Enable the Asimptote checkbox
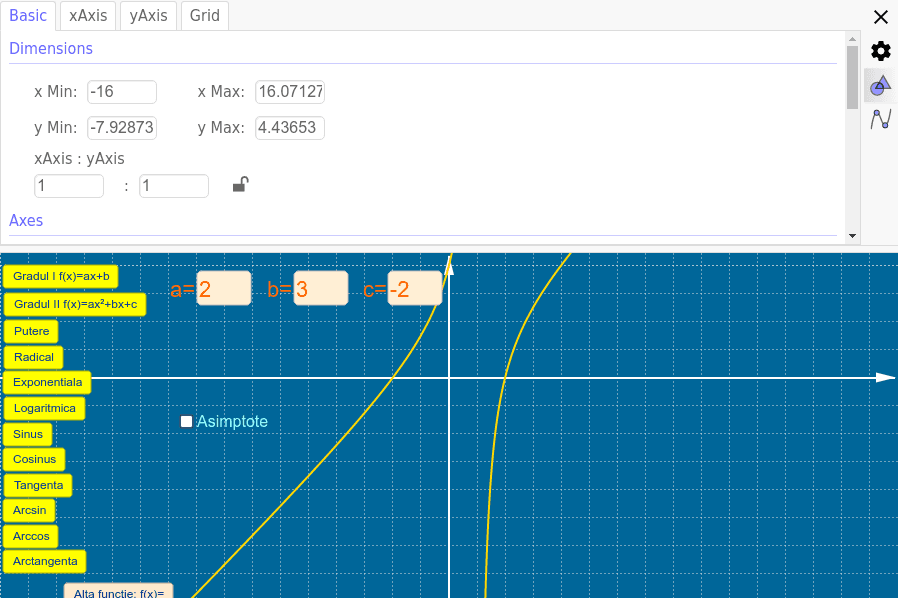Viewport: 900px width, 600px height. pos(186,421)
